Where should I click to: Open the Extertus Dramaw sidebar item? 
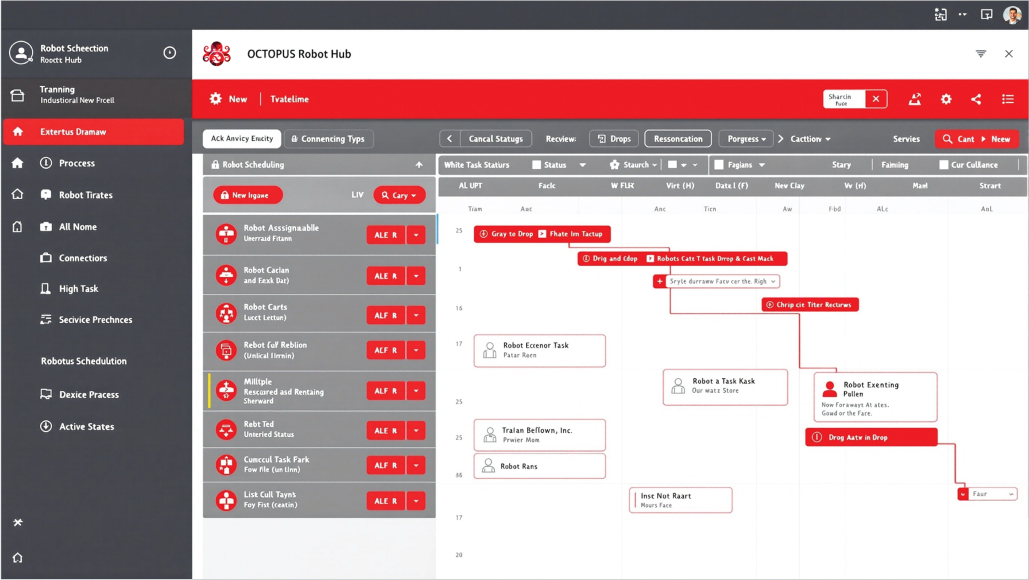94,132
